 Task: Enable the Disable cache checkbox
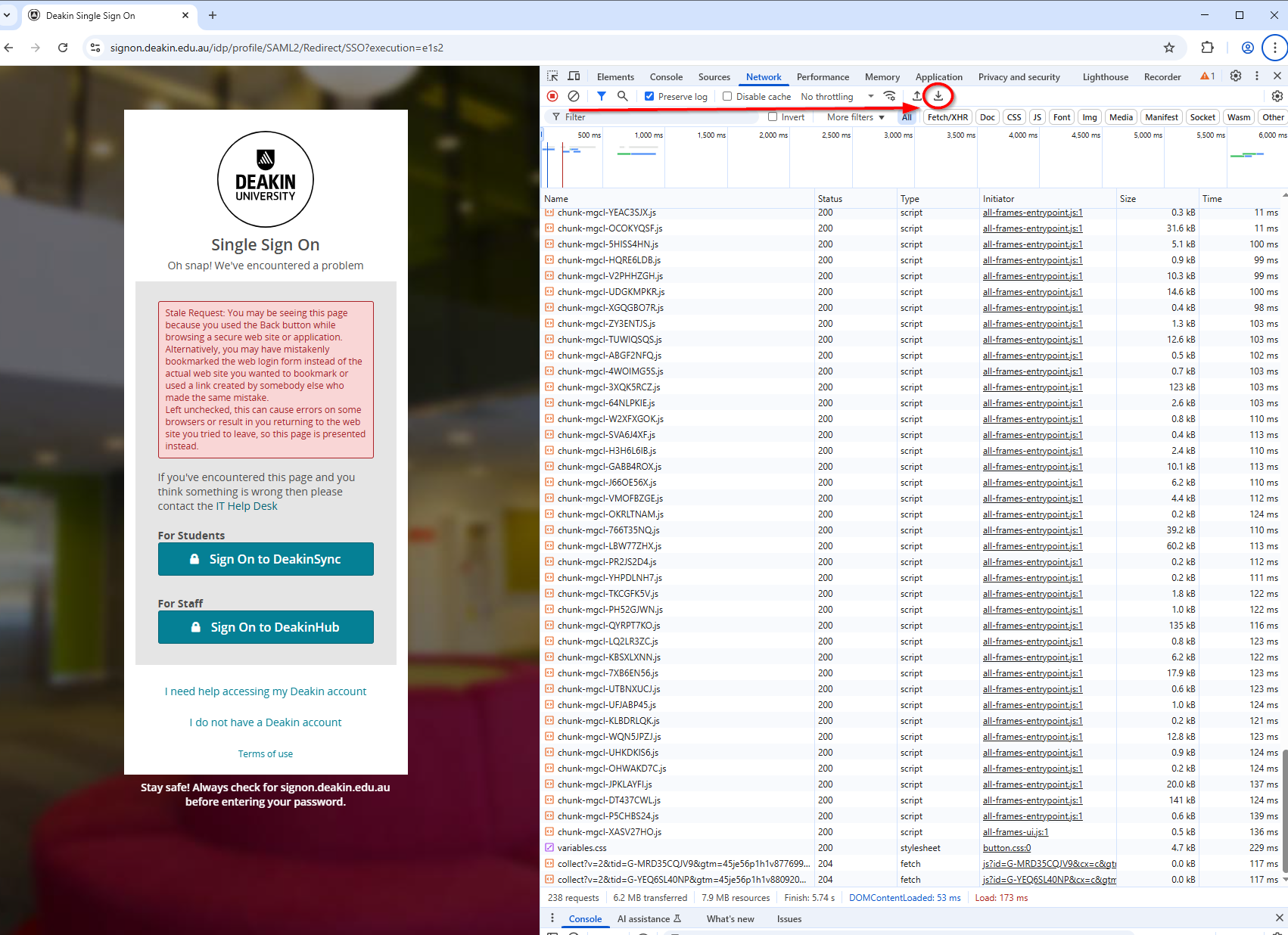click(x=727, y=96)
